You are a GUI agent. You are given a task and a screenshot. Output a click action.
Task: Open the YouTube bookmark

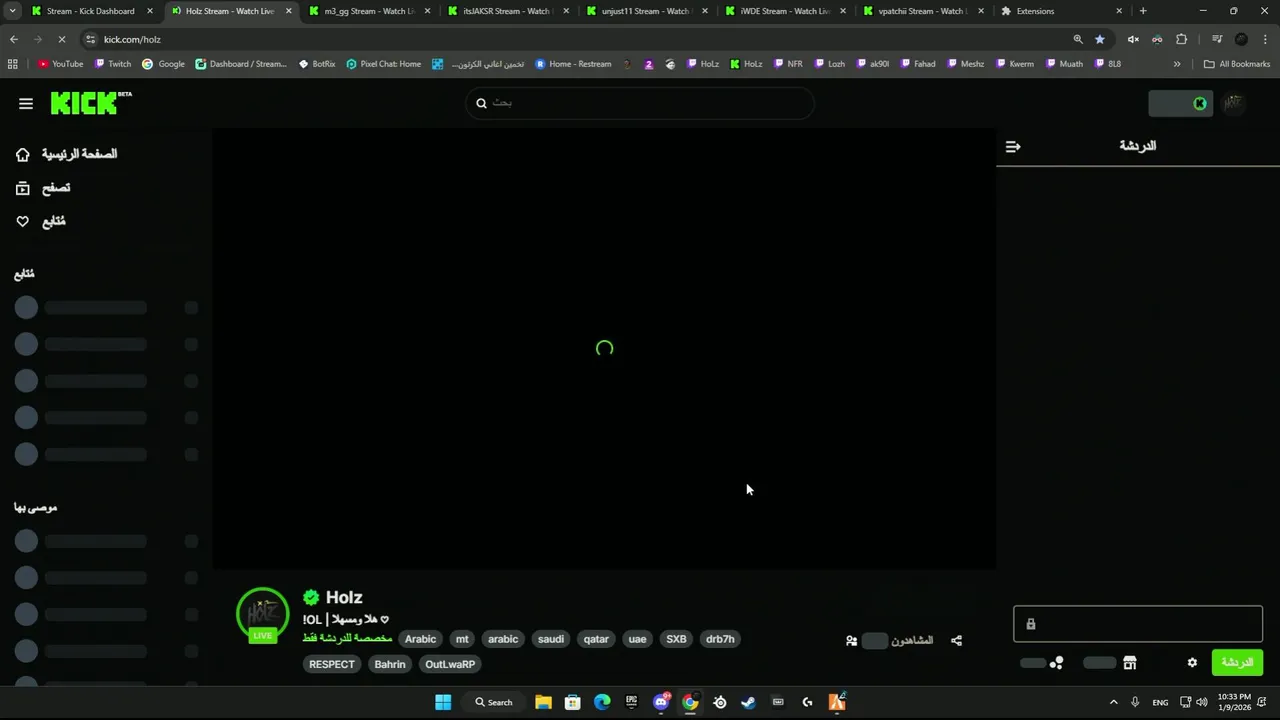(60, 64)
